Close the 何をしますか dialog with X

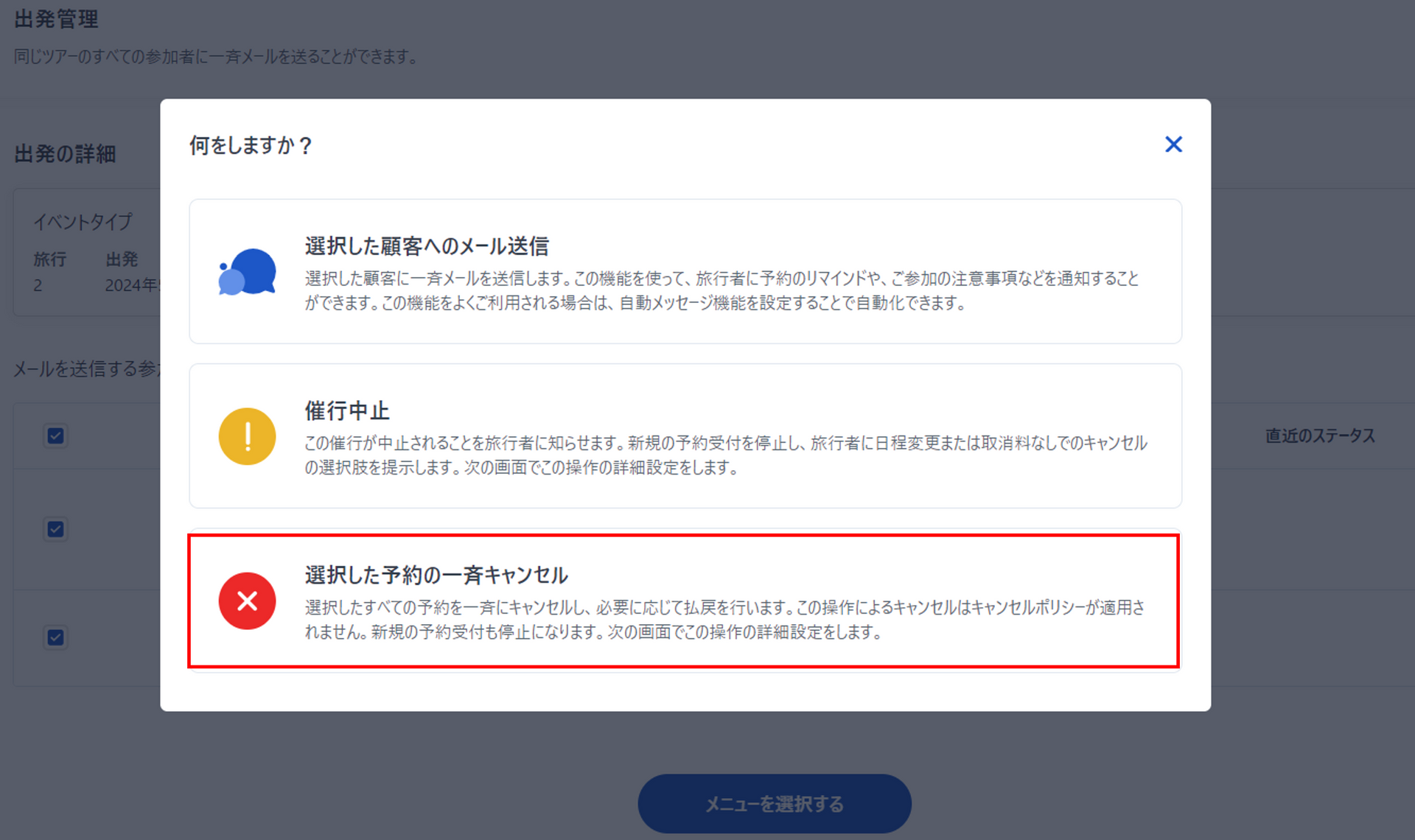[x=1173, y=144]
